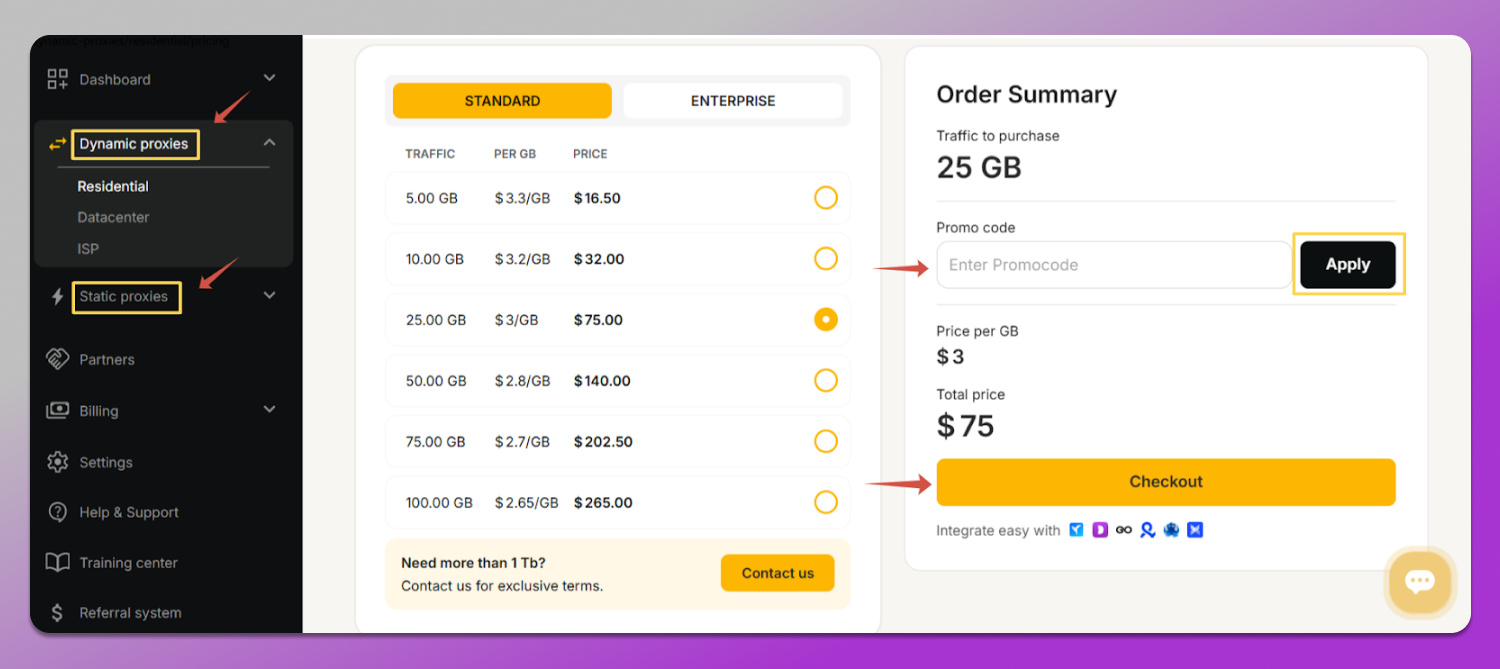Click the Billing cash icon
Image resolution: width=1500 pixels, height=669 pixels.
tap(58, 410)
